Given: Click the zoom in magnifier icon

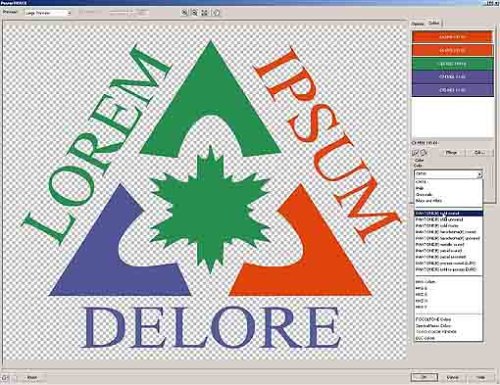Looking at the screenshot, I should pyautogui.click(x=185, y=13).
